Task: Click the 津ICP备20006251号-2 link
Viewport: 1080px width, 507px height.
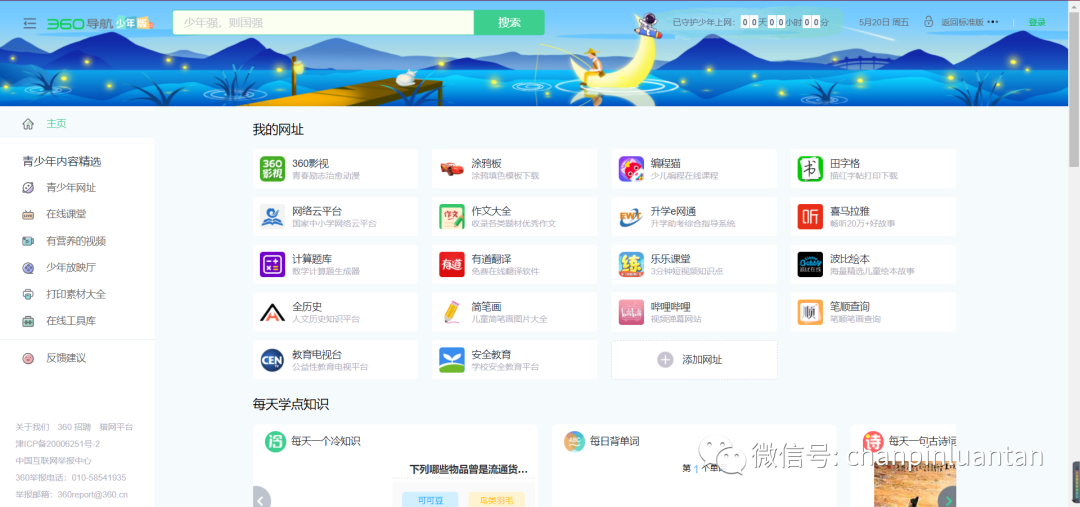Action: tap(57, 444)
